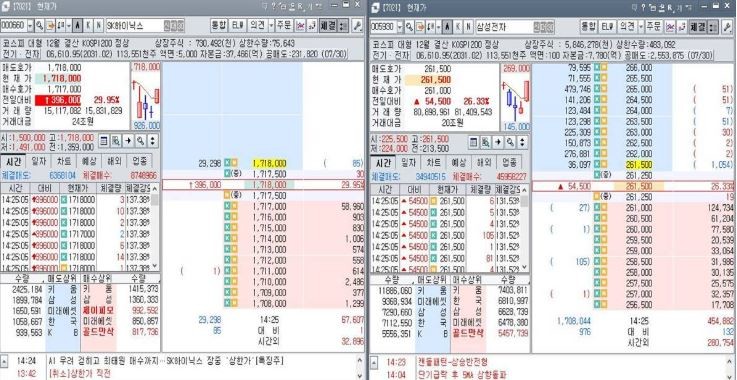Click the music-note alert icon in 삼성전자 toolbar
The width and height of the screenshot is (737, 380).
(682, 26)
